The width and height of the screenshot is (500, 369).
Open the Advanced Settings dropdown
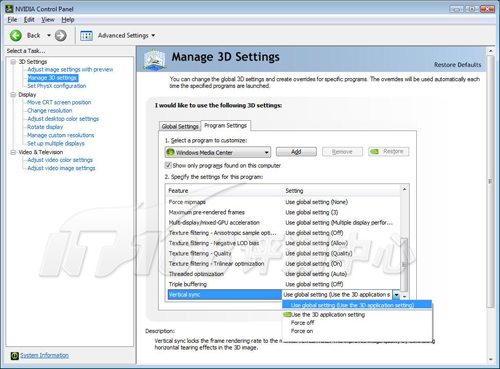153,35
